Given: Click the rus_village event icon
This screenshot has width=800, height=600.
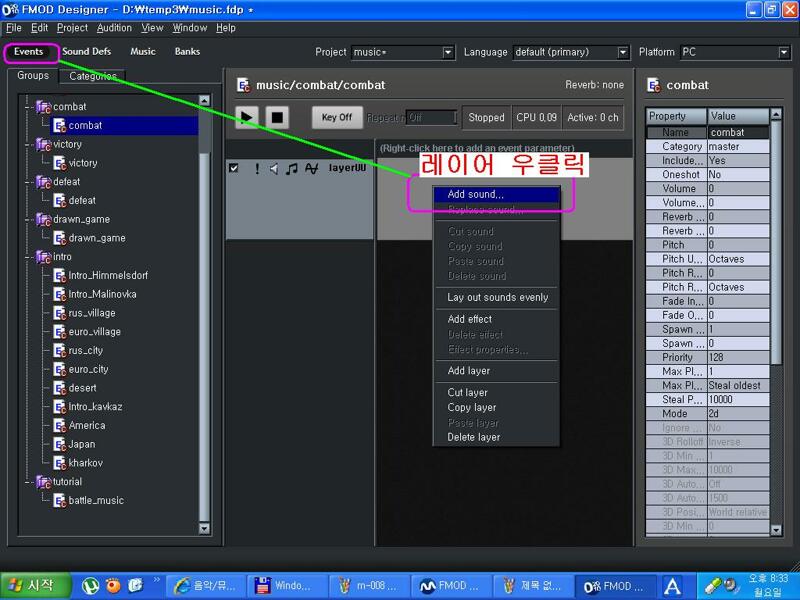Looking at the screenshot, I should pyautogui.click(x=60, y=313).
